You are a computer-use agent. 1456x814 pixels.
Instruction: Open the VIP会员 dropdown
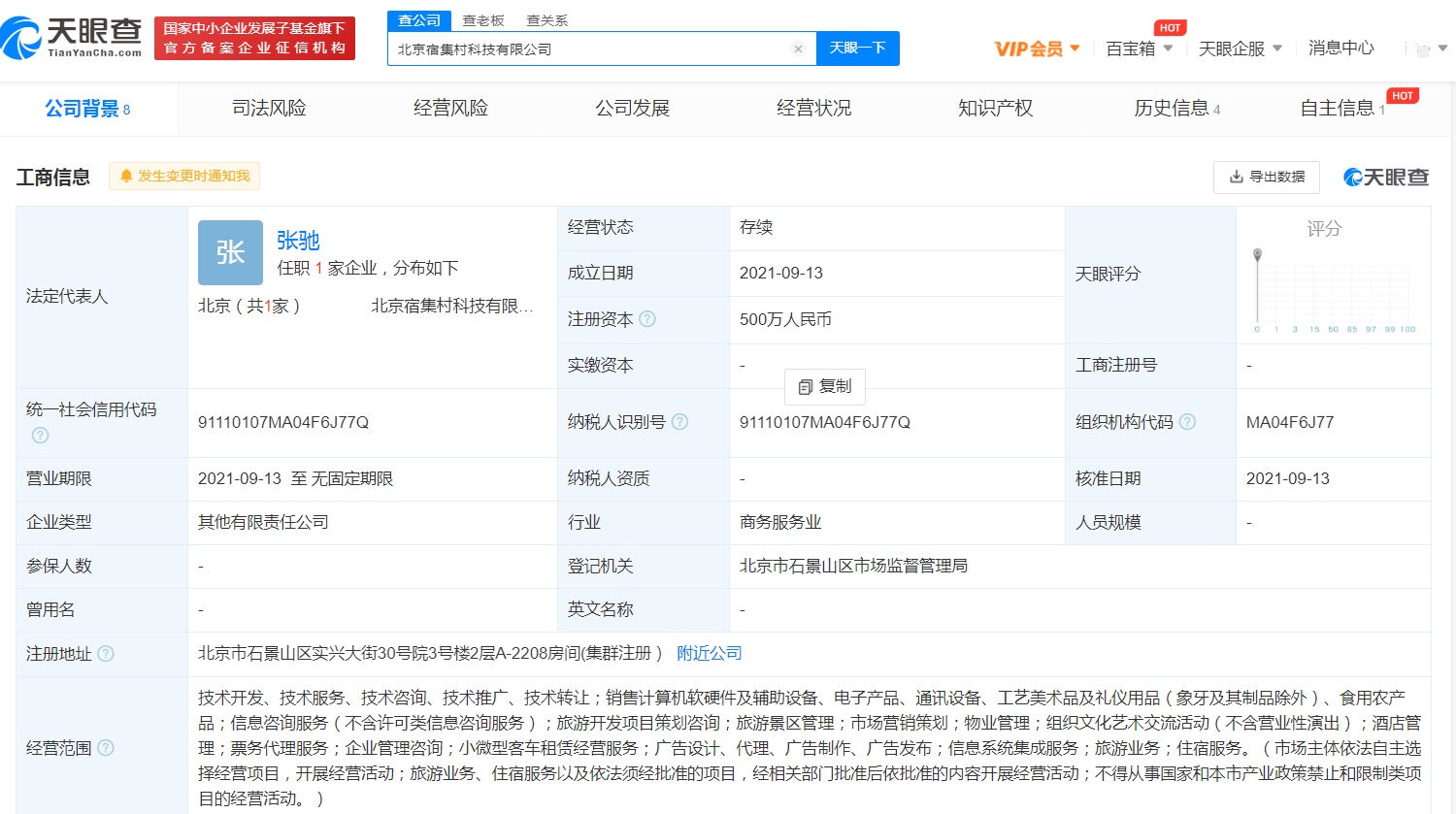1038,49
